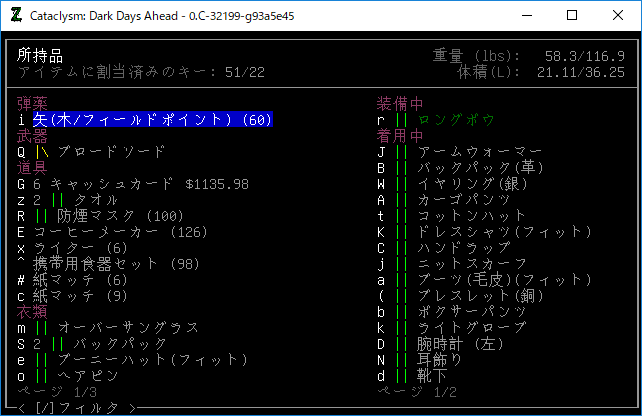Click the 道具 category header
This screenshot has width=642, height=416.
(x=32, y=168)
